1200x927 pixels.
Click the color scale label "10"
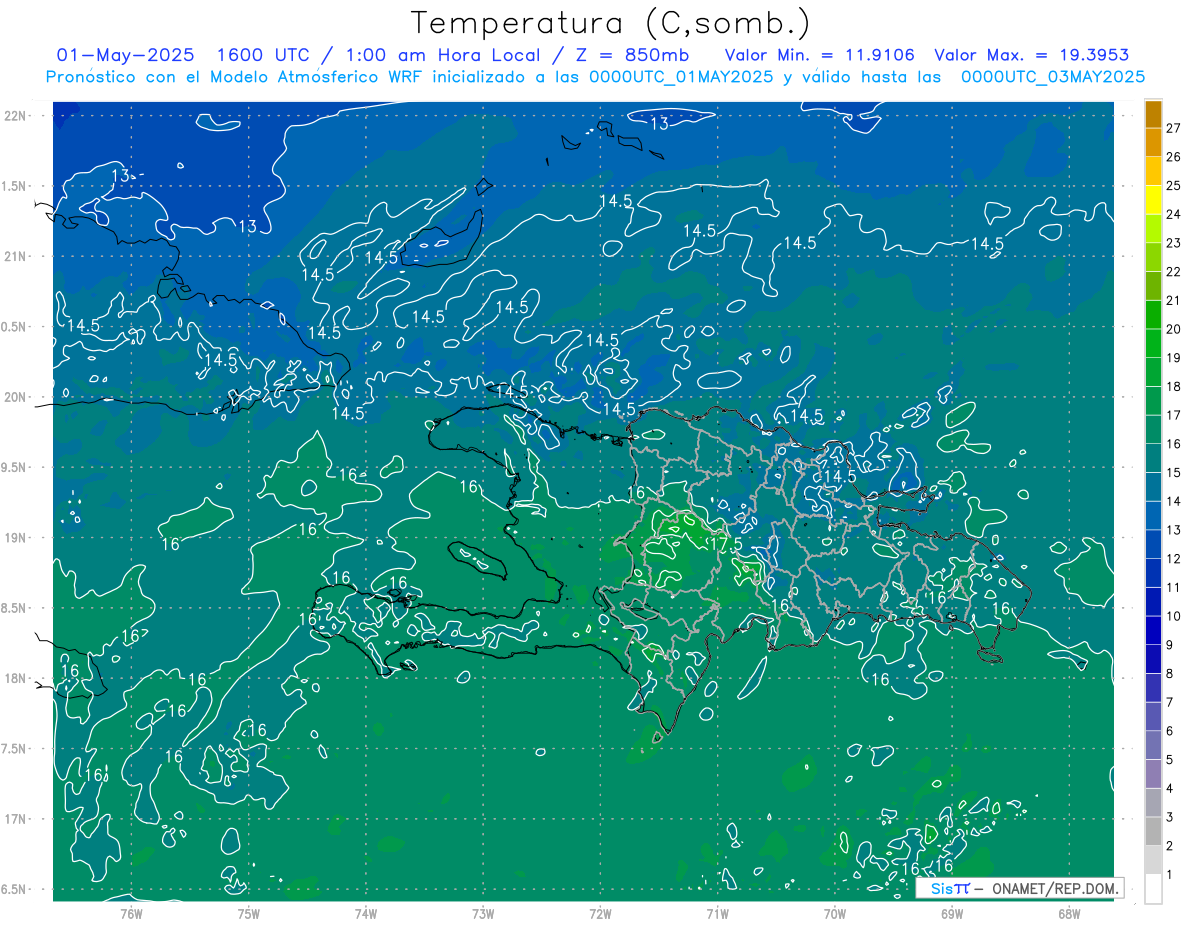pos(1174,616)
